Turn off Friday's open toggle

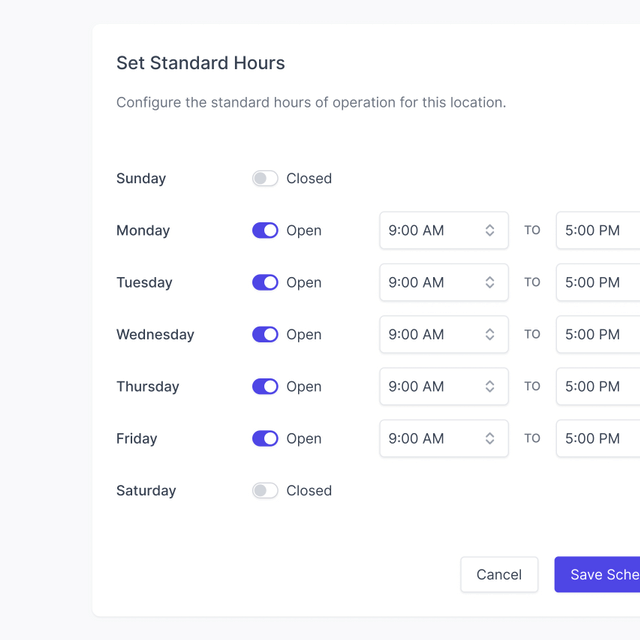click(x=265, y=439)
